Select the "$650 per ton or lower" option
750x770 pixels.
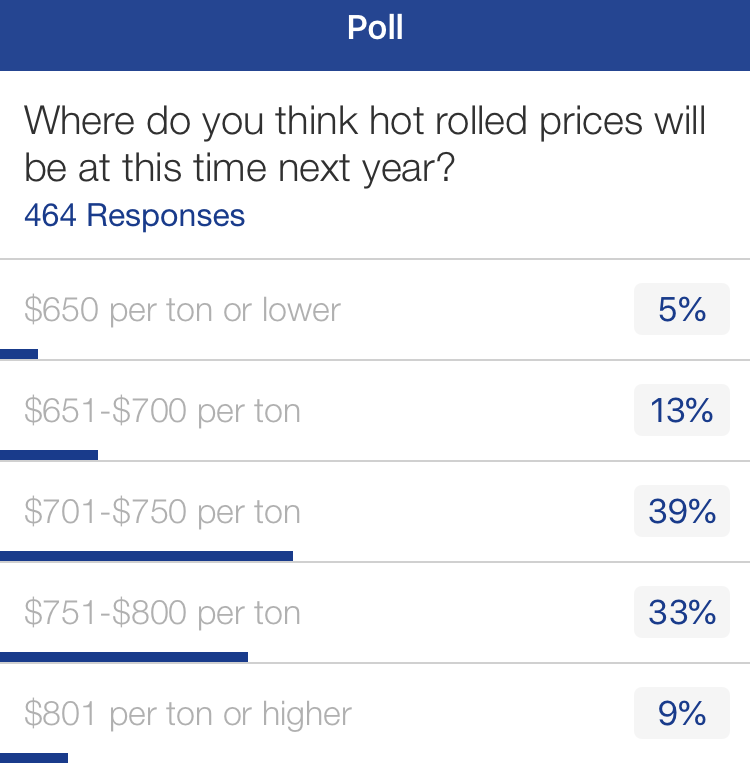pyautogui.click(x=183, y=310)
